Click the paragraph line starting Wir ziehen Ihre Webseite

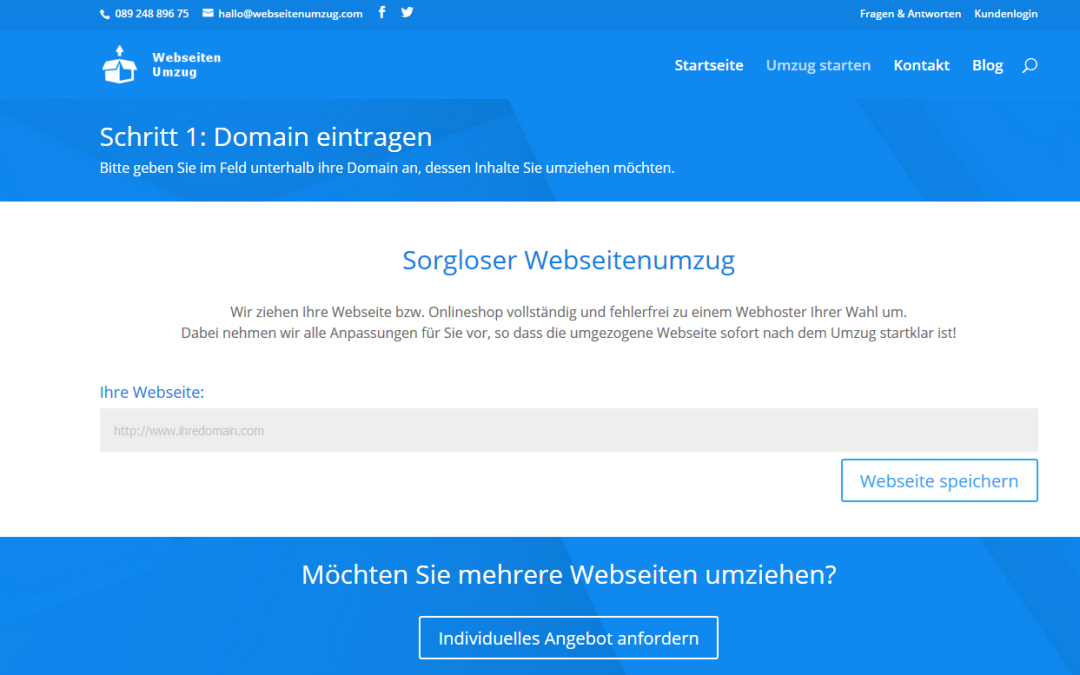tap(568, 312)
